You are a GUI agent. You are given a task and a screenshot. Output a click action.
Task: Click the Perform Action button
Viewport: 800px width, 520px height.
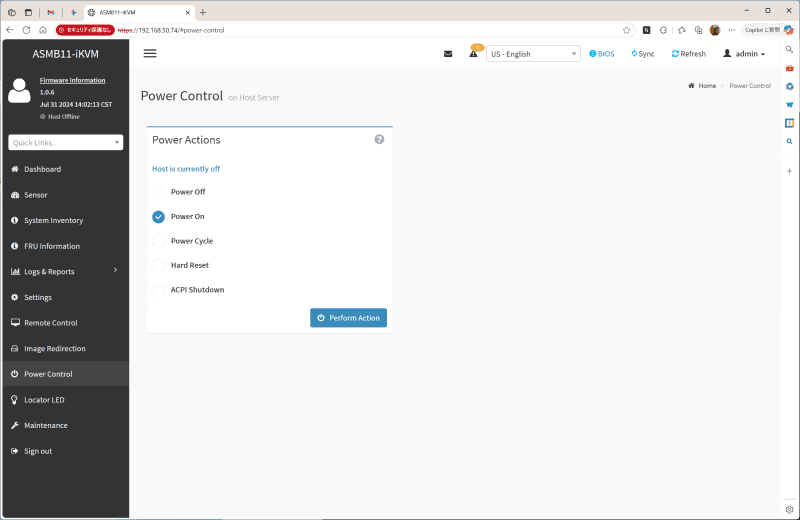(x=348, y=318)
